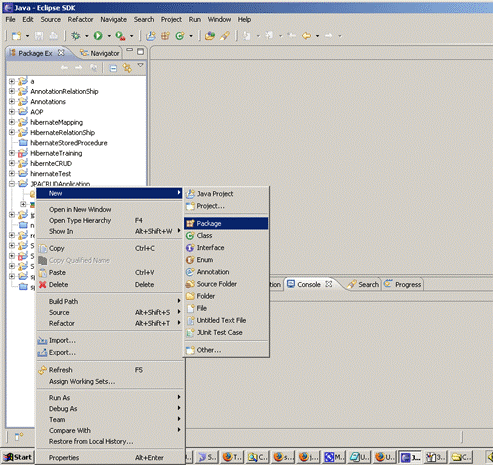This screenshot has height=465, width=493.
Task: Click the External Tools run icon
Action: [x=120, y=36]
